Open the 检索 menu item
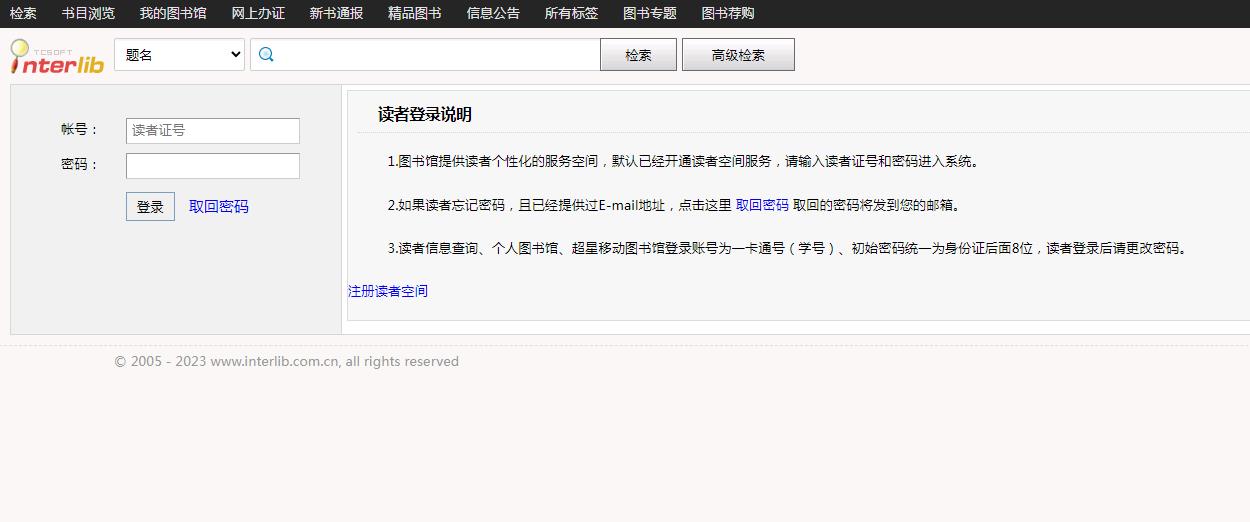The image size is (1250, 522). [x=23, y=13]
